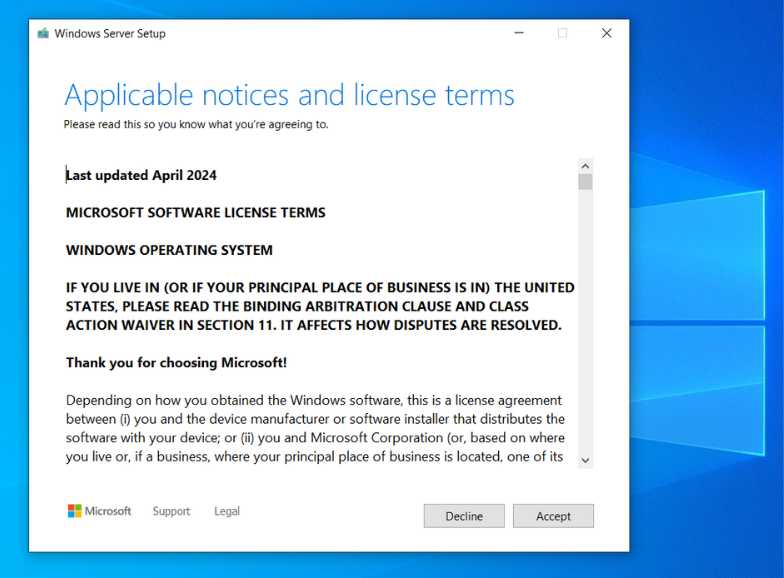Click the scroll down arrow of license text
The height and width of the screenshot is (578, 784).
585,460
